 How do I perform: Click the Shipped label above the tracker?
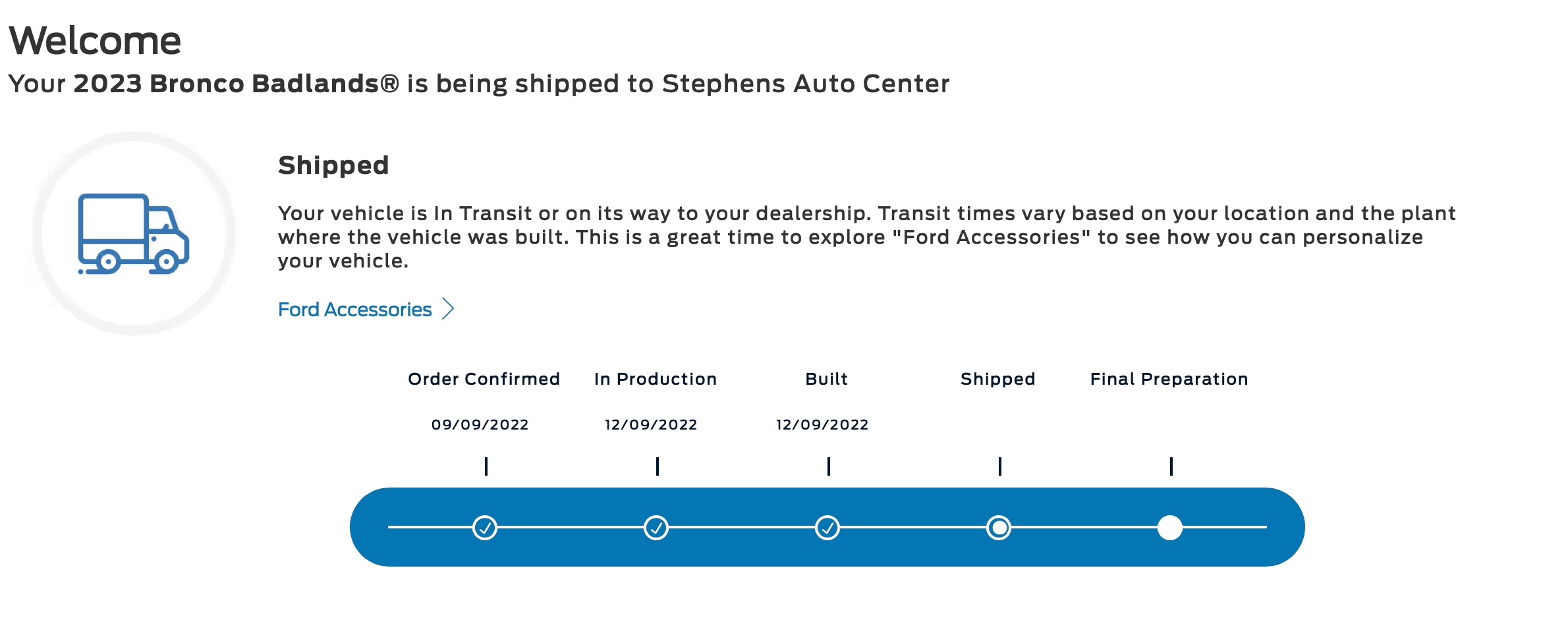tap(998, 379)
